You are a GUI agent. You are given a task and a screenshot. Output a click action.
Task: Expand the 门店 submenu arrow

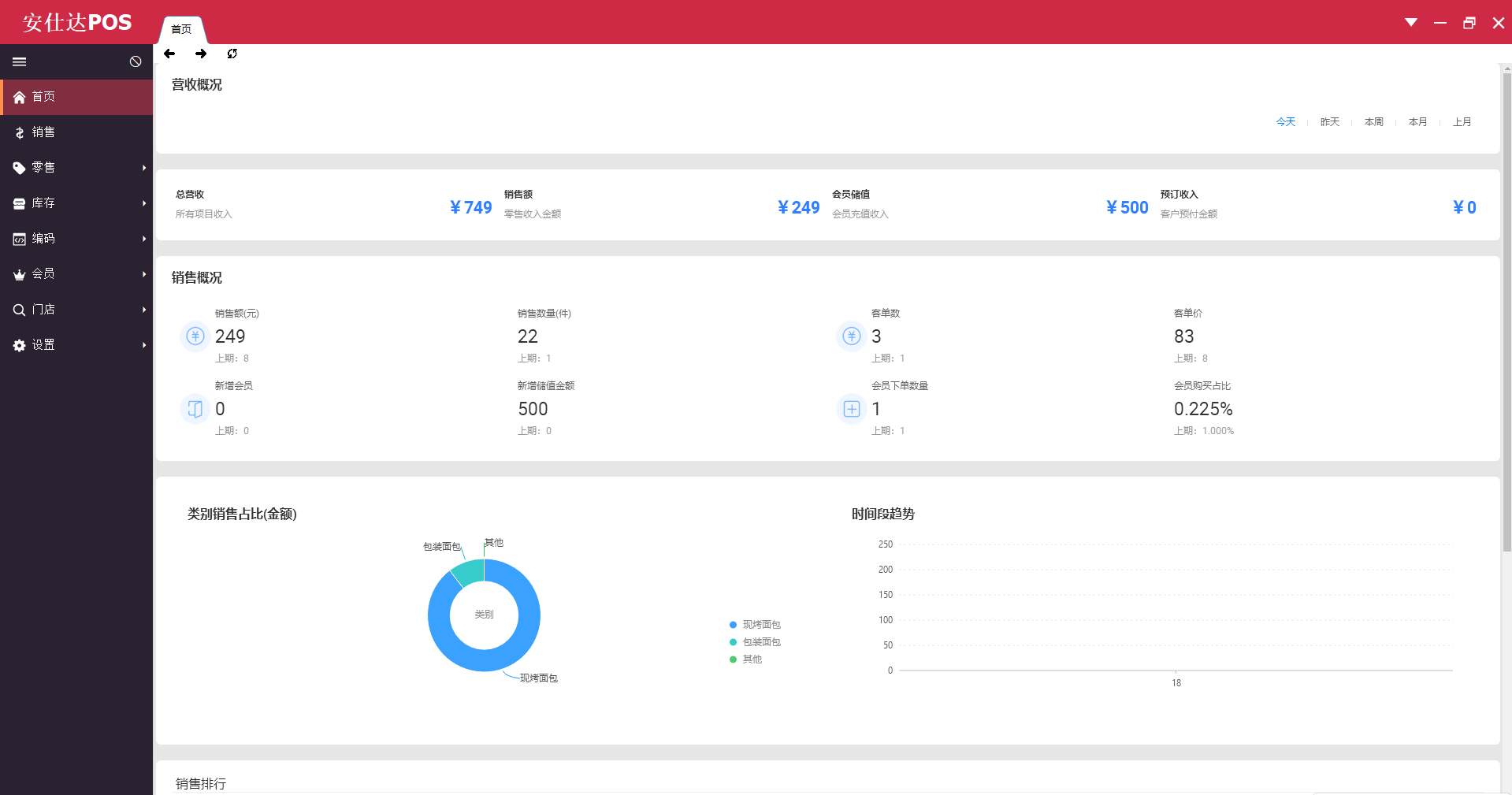144,310
